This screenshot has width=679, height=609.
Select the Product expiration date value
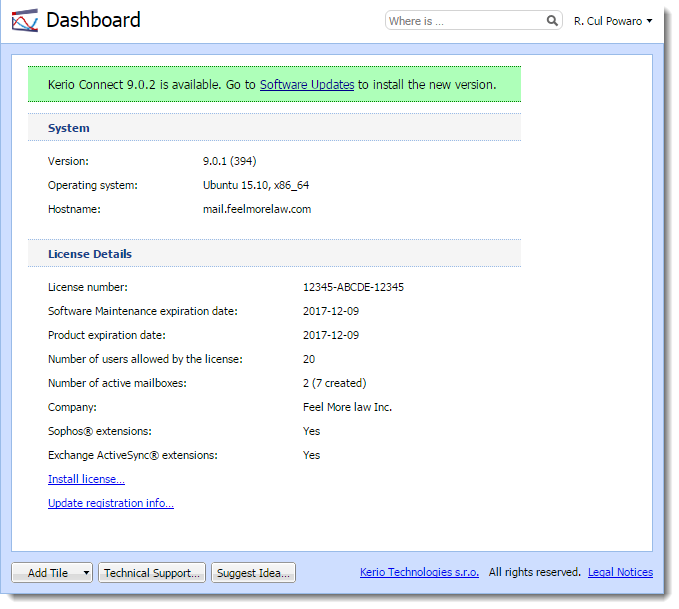pos(331,335)
